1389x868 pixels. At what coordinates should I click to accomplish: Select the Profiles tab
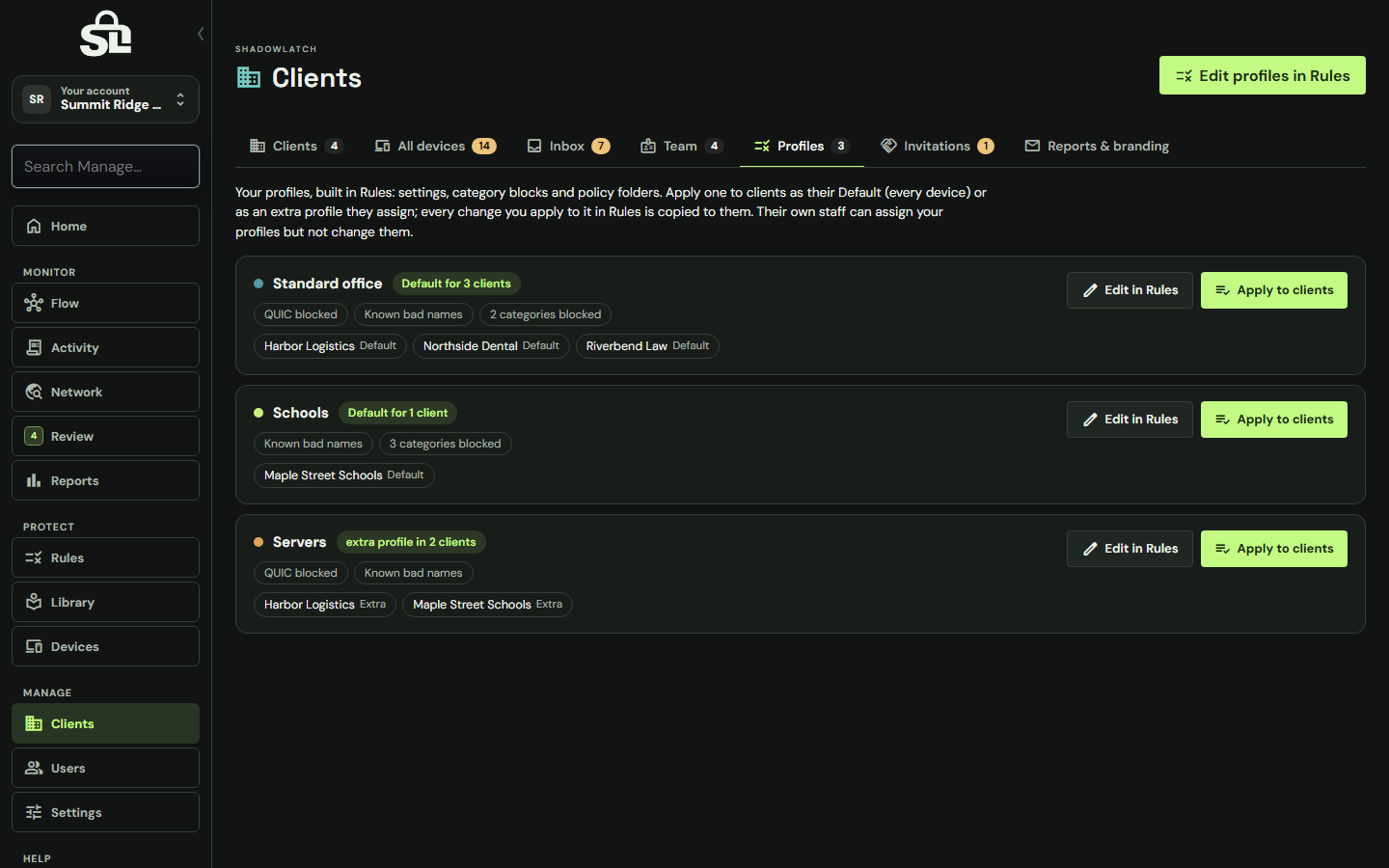802,146
